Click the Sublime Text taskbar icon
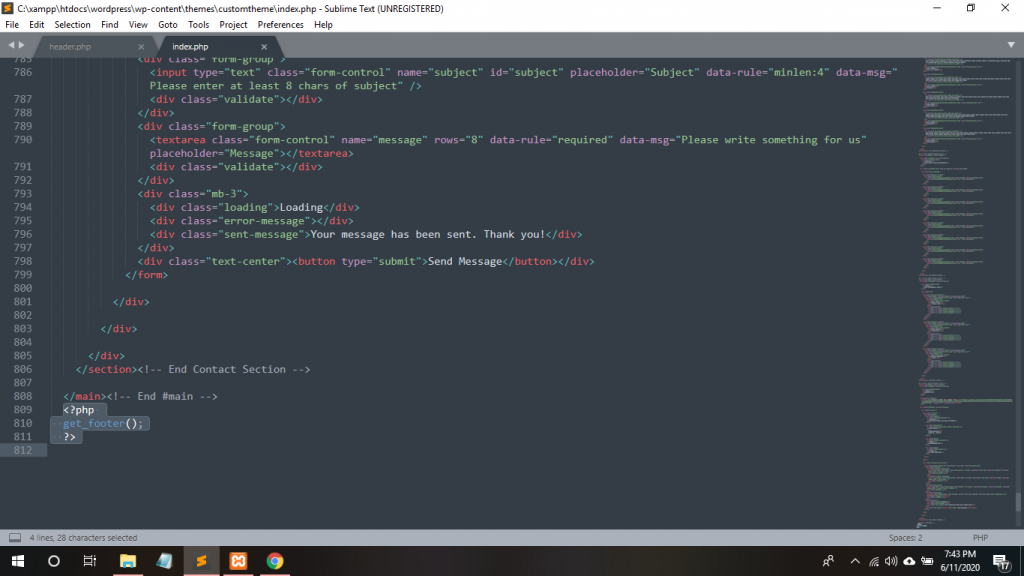The height and width of the screenshot is (576, 1024). tap(201, 561)
